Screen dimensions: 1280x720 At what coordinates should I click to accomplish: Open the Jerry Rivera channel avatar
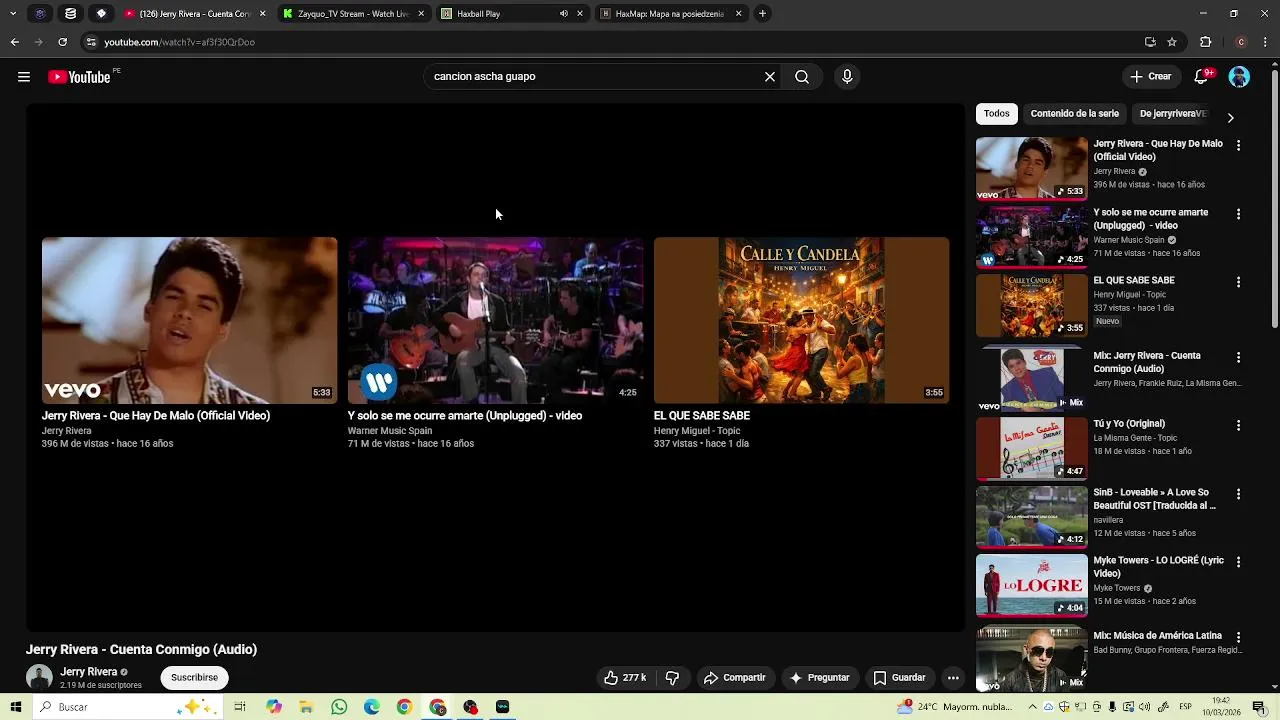pos(39,678)
